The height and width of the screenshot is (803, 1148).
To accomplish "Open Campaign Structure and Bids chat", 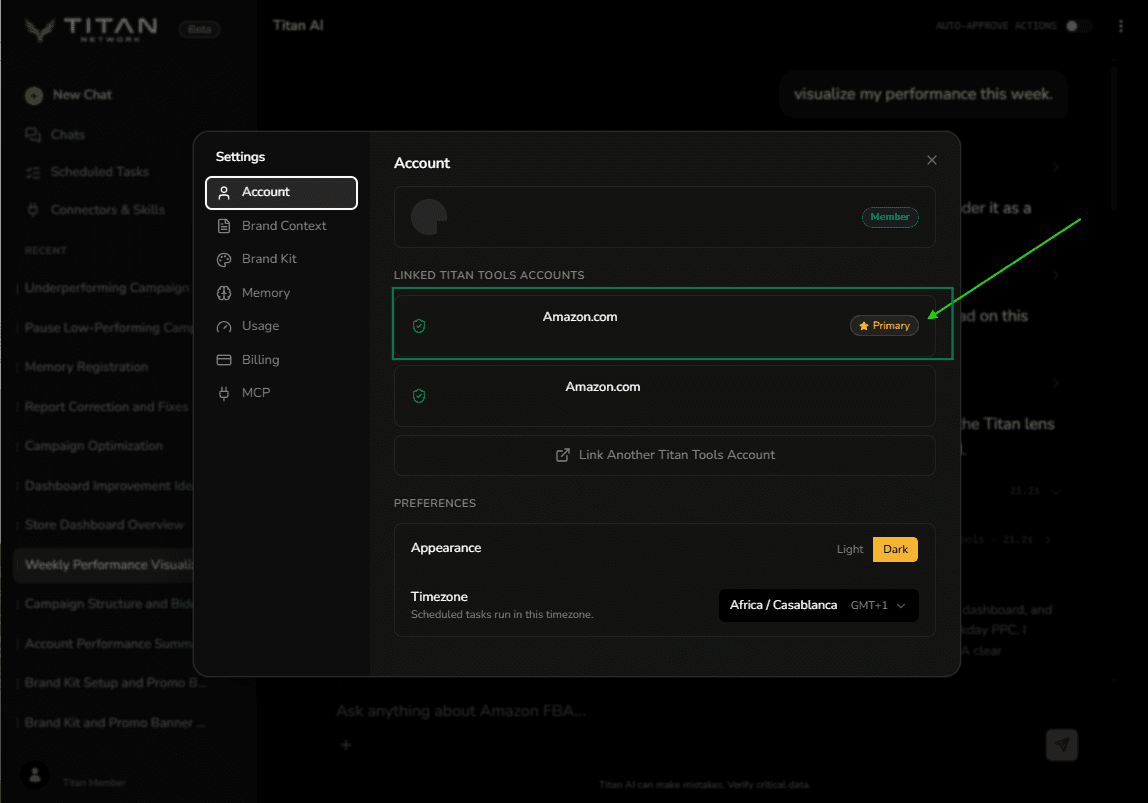I will coord(106,605).
